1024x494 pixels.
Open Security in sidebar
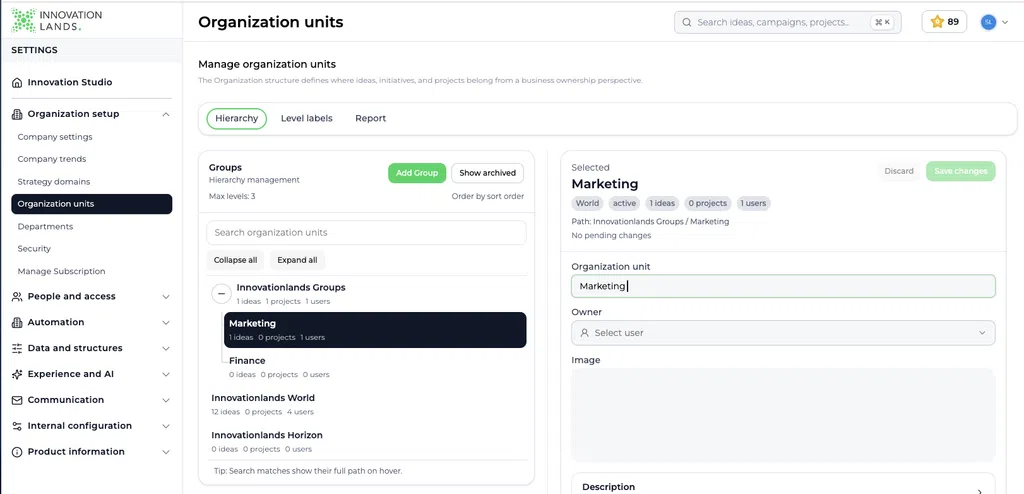34,249
